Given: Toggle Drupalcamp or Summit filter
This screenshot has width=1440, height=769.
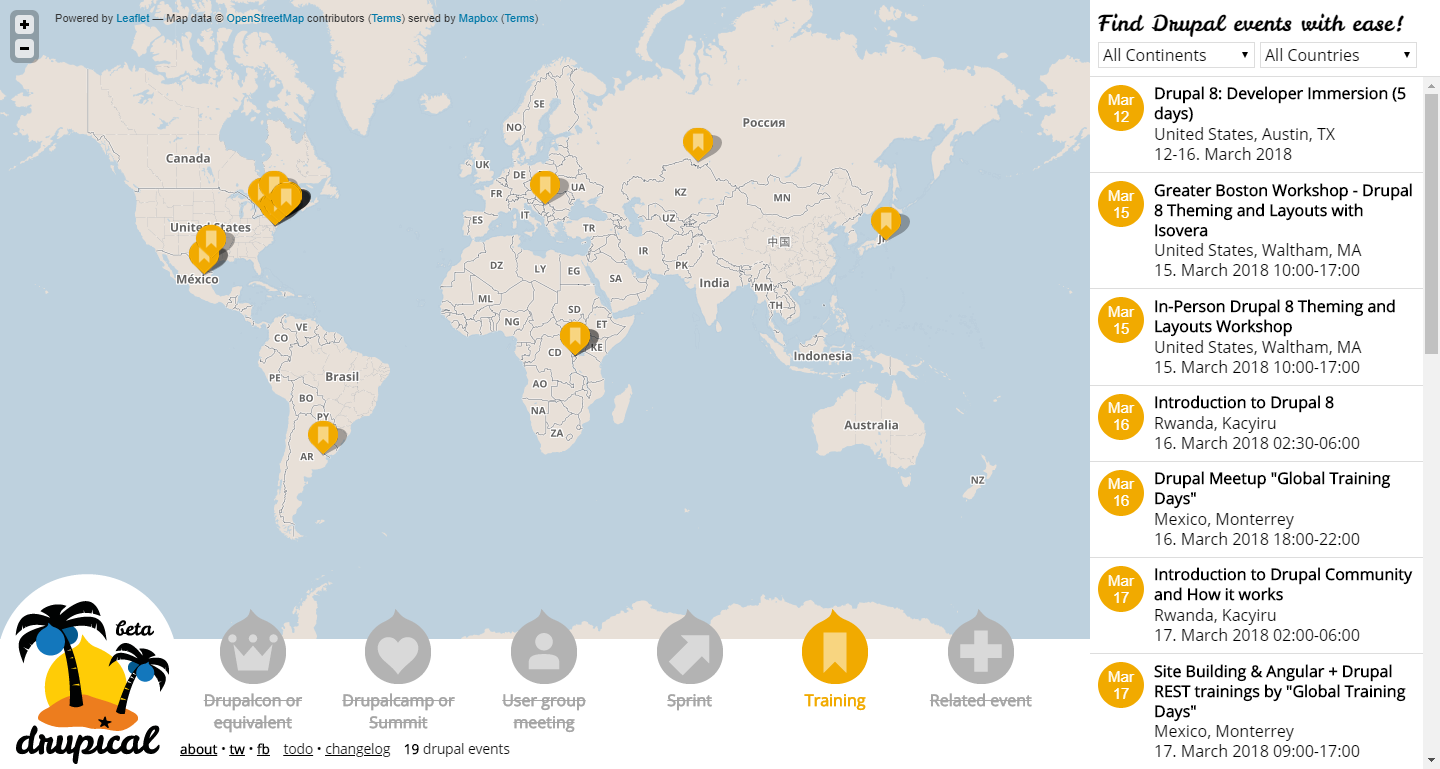Looking at the screenshot, I should click(x=398, y=672).
